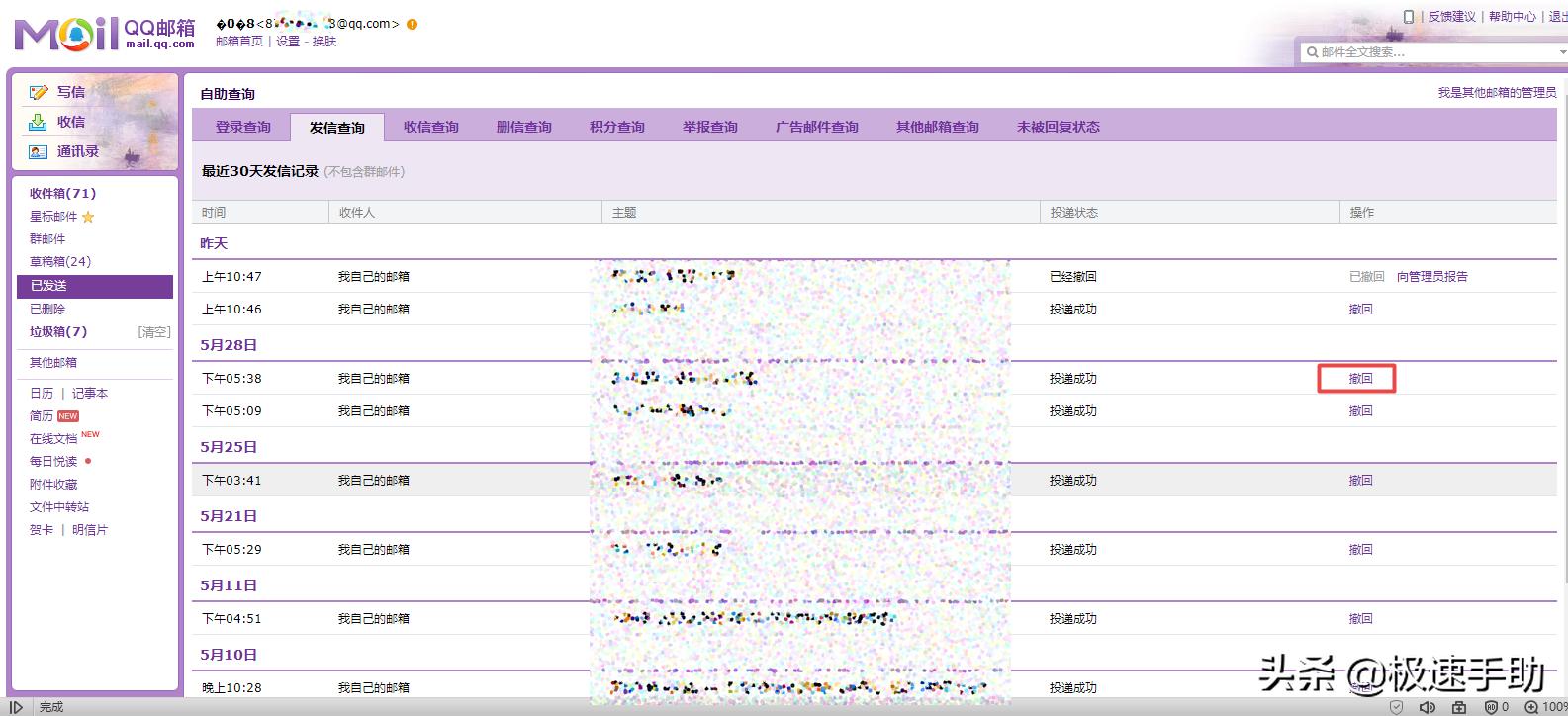
Task: Open the 群邮件 folder
Action: [47, 239]
